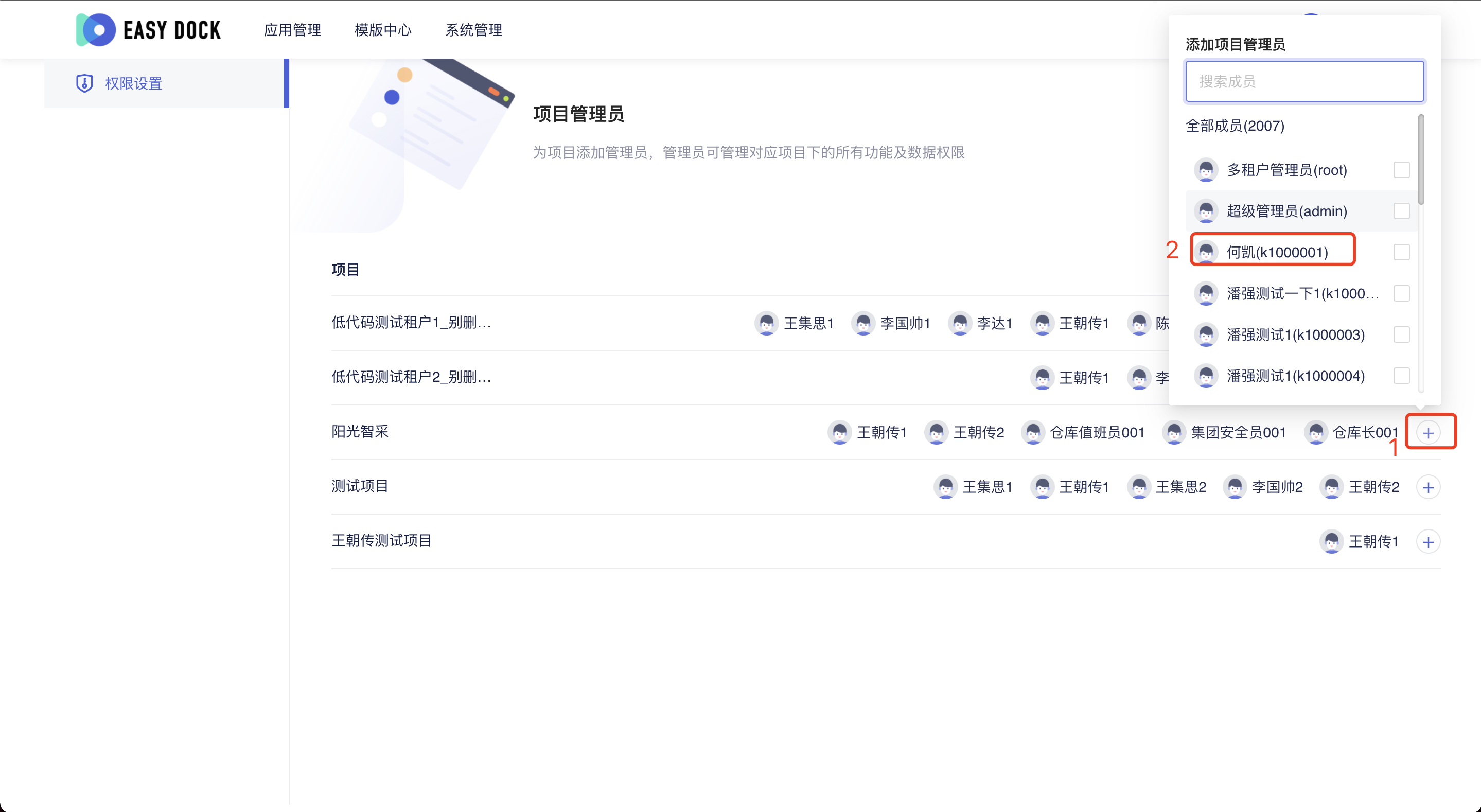The image size is (1481, 812).
Task: Click the 添加项目管理员 panel title
Action: pyautogui.click(x=1236, y=44)
